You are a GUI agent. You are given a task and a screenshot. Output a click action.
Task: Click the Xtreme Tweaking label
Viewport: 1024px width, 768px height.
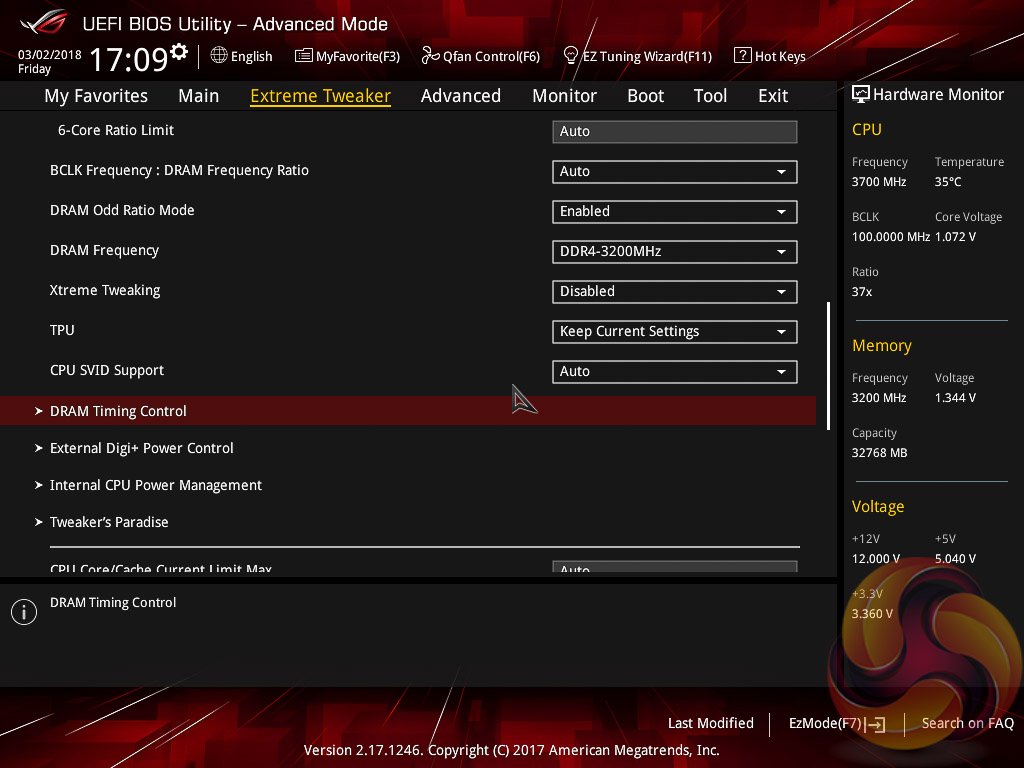105,291
